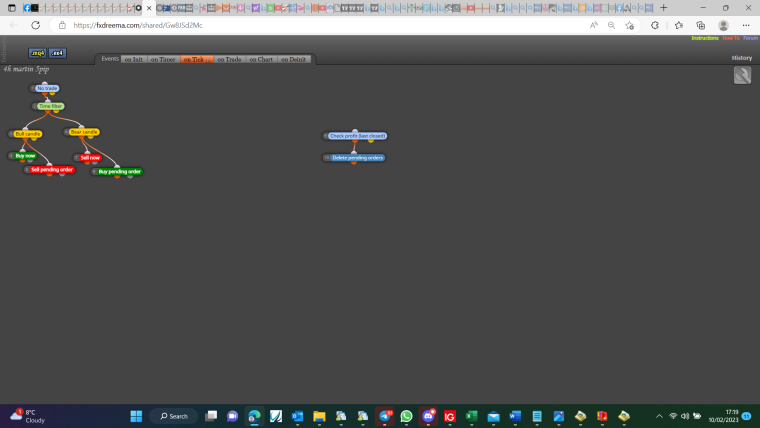Screen dimensions: 760x428
Task: Click the browser address bar URL
Action: tap(138, 25)
